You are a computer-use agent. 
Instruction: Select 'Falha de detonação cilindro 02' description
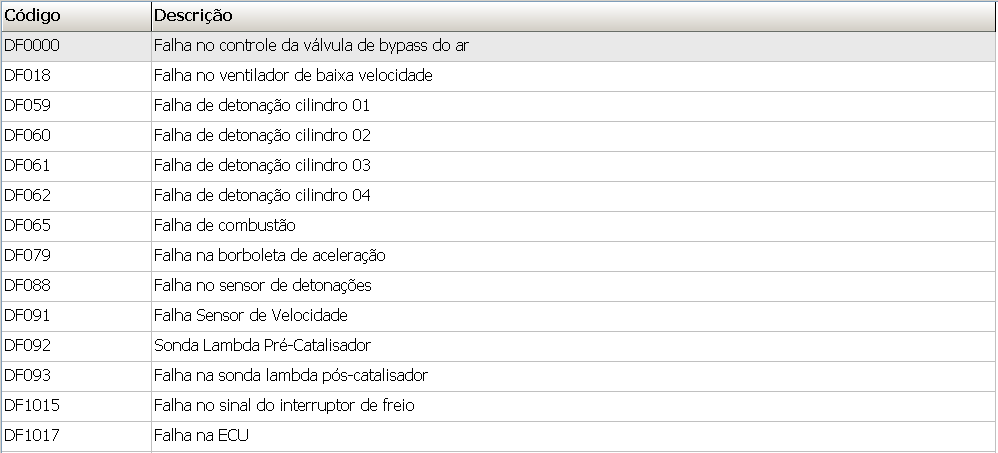coord(262,136)
